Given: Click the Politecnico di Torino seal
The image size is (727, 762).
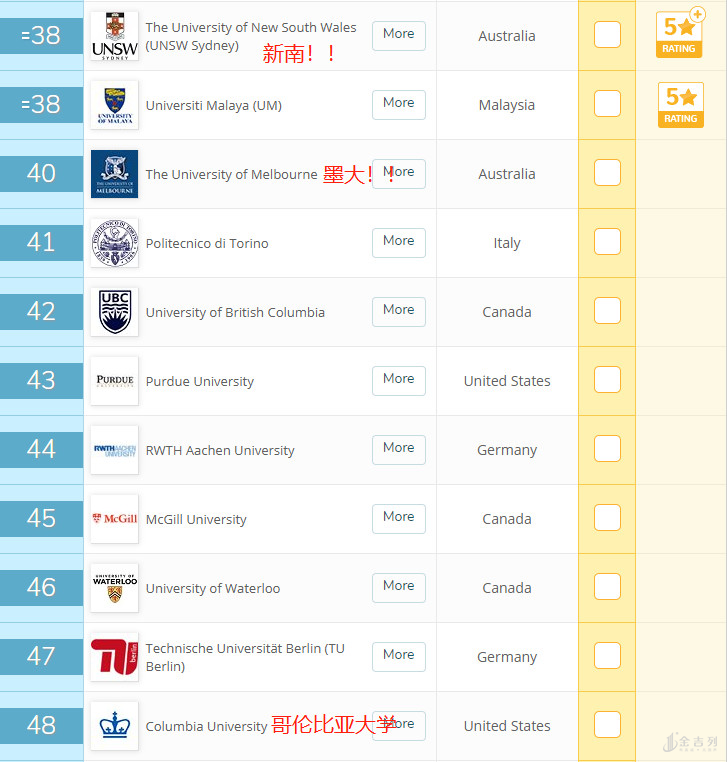Looking at the screenshot, I should pyautogui.click(x=115, y=243).
